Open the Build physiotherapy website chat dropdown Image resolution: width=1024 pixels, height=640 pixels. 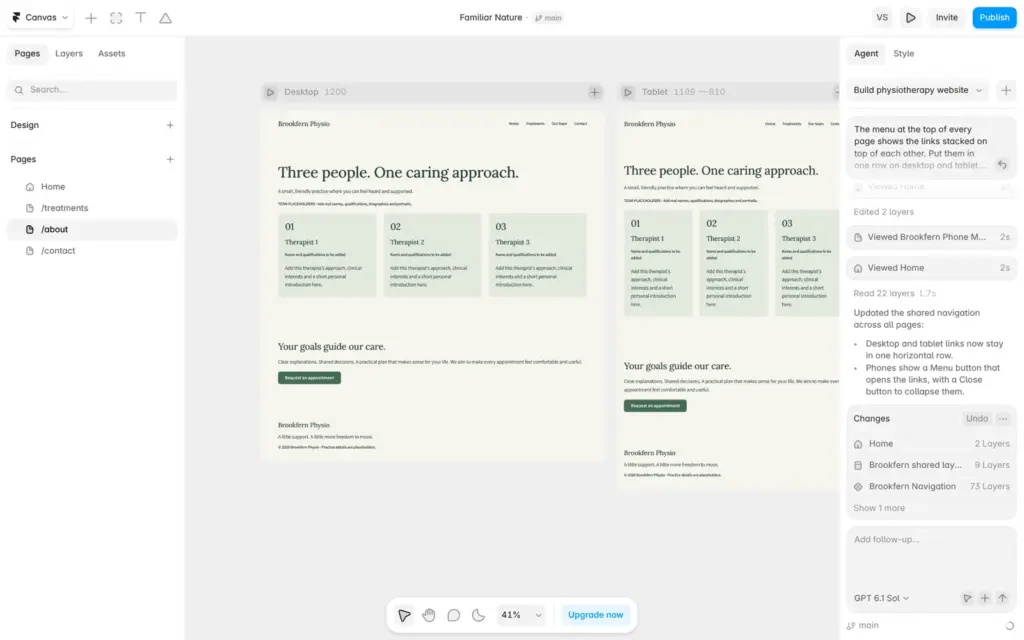(x=918, y=90)
